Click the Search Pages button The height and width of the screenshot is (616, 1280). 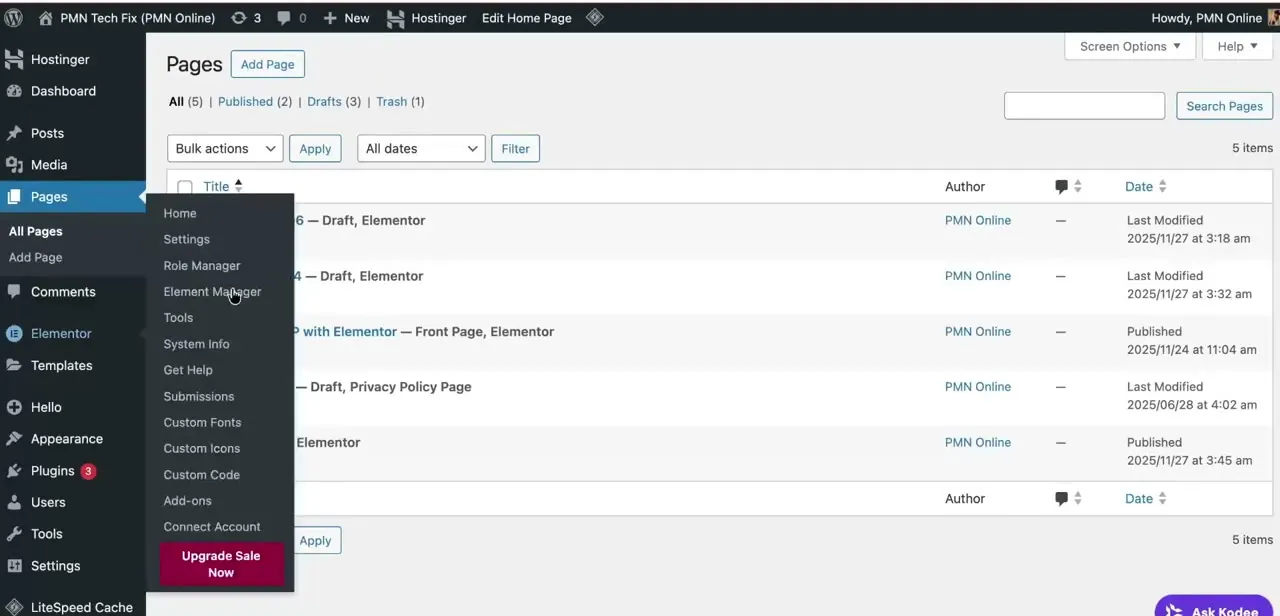coord(1224,106)
